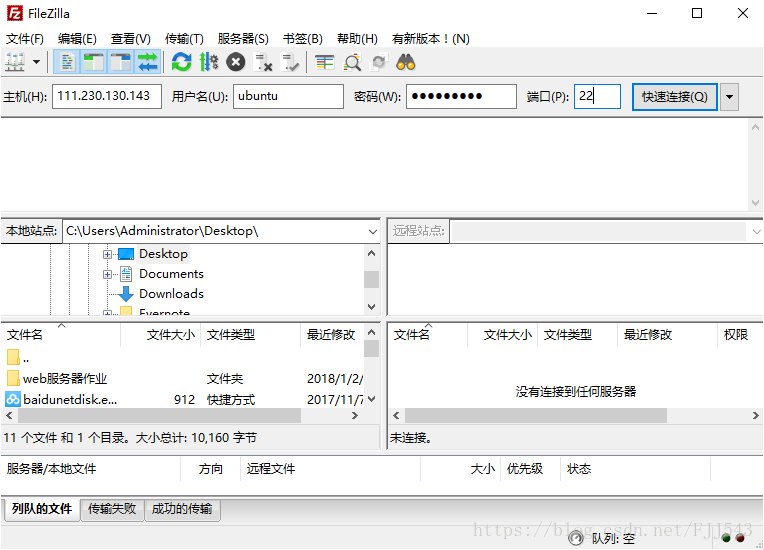Open the 服务器(S) menu
Image resolution: width=764 pixels, height=550 pixels.
[x=243, y=38]
